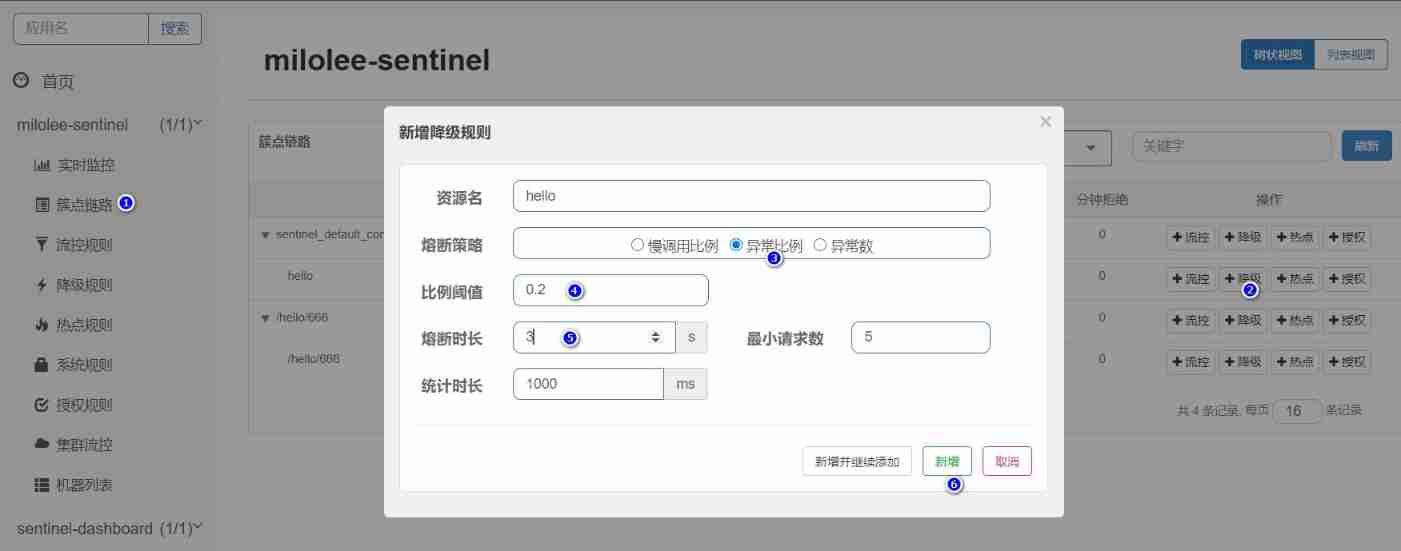1401x551 pixels.
Task: Click the 授权规则 checkmark icon
Action: (x=42, y=405)
